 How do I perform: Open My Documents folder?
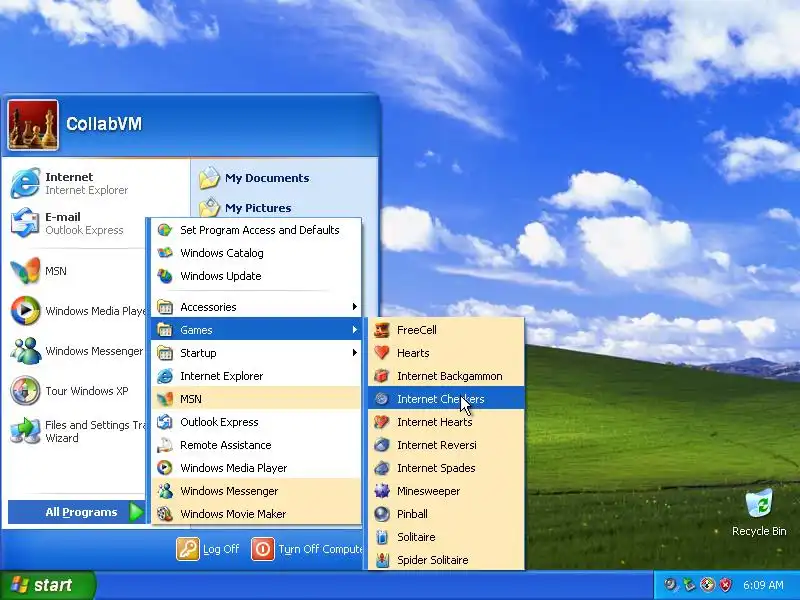(x=254, y=178)
